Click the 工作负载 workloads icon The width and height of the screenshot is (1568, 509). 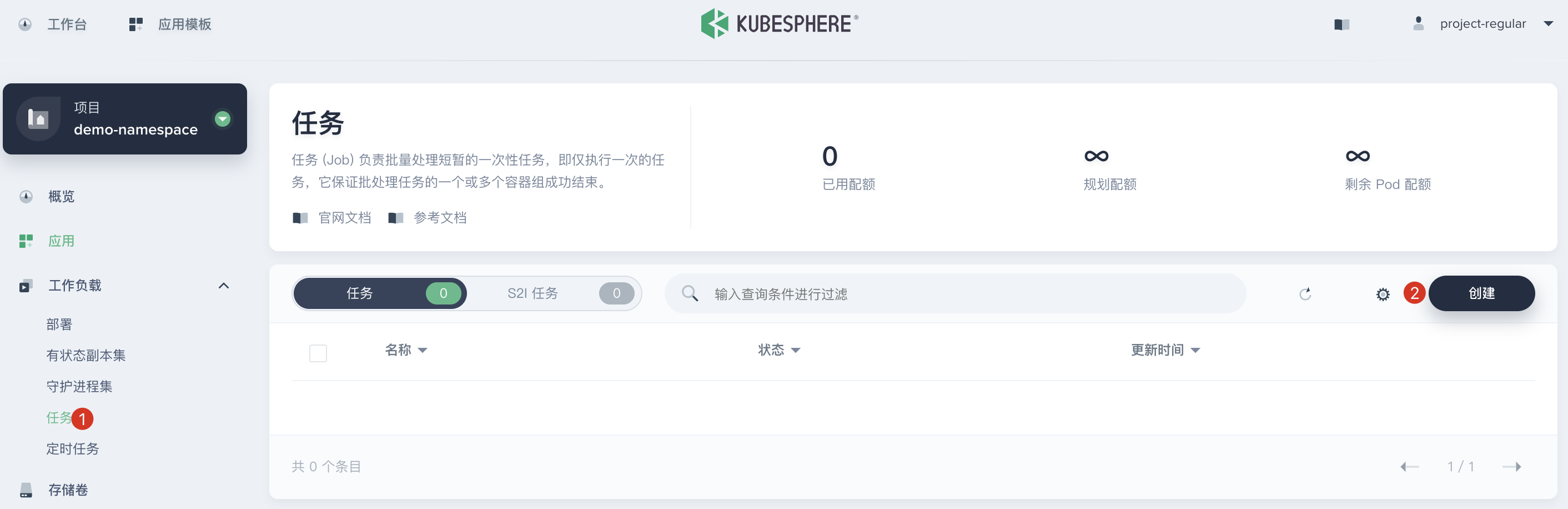click(25, 286)
